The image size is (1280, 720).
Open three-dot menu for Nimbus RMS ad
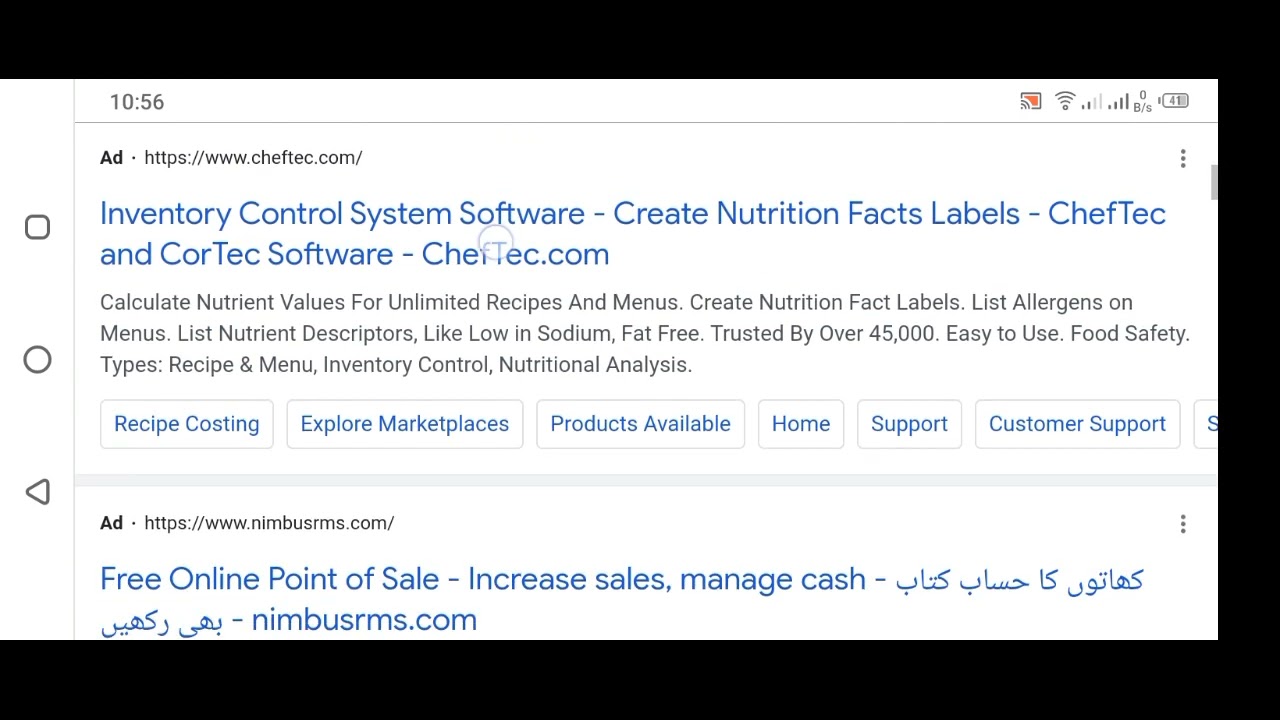1183,524
